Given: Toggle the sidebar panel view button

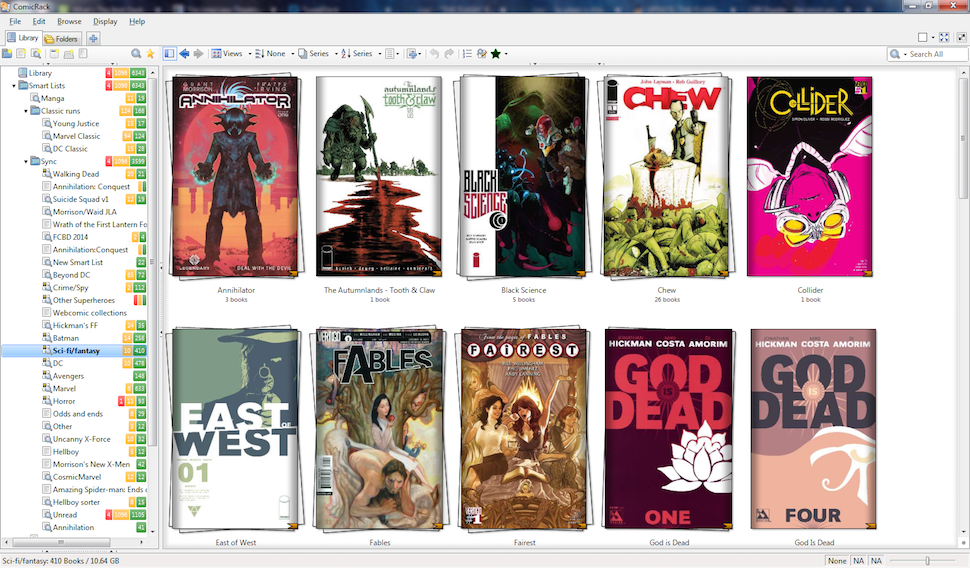Looking at the screenshot, I should coord(170,54).
